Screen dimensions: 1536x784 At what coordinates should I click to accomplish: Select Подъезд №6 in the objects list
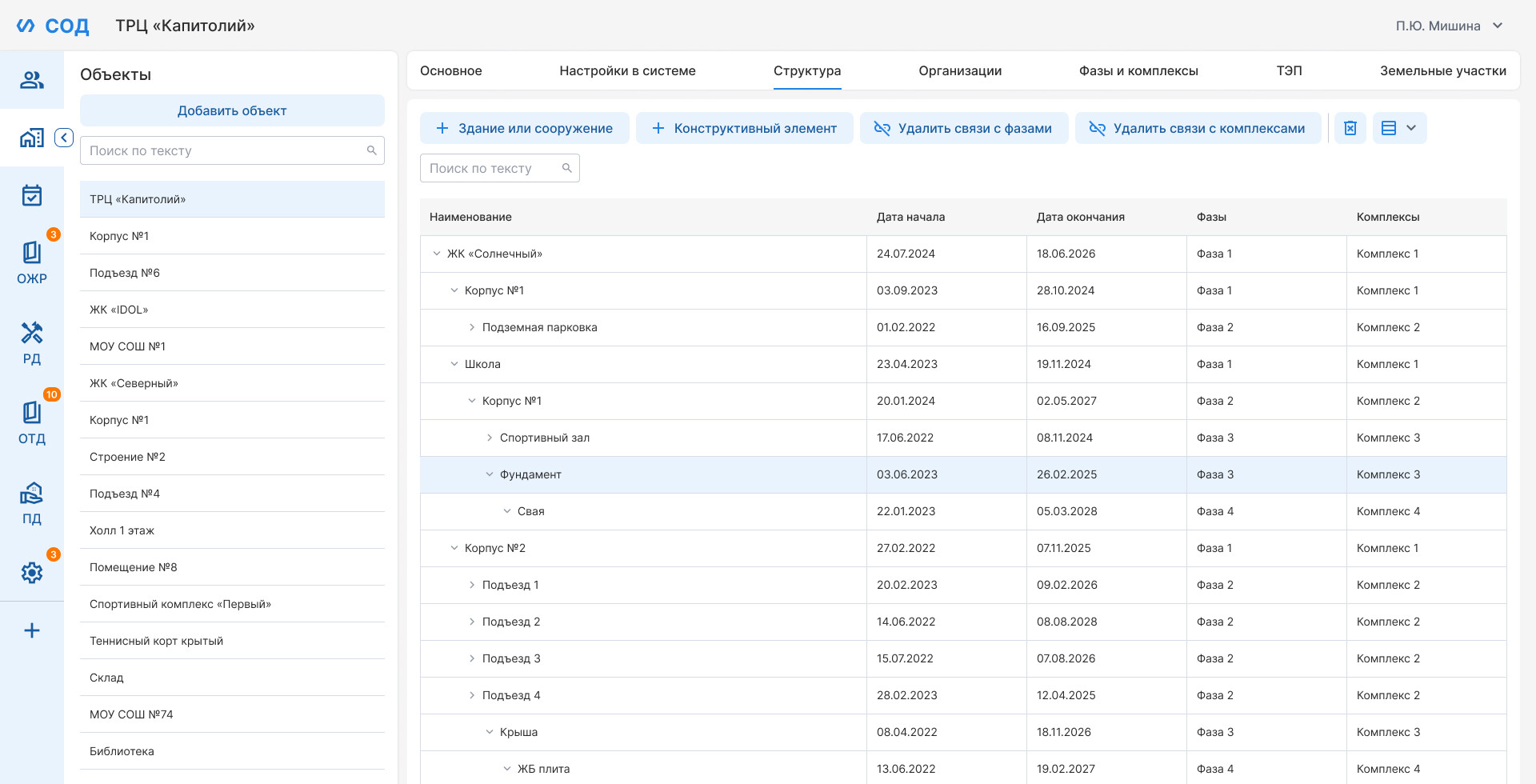click(x=232, y=273)
